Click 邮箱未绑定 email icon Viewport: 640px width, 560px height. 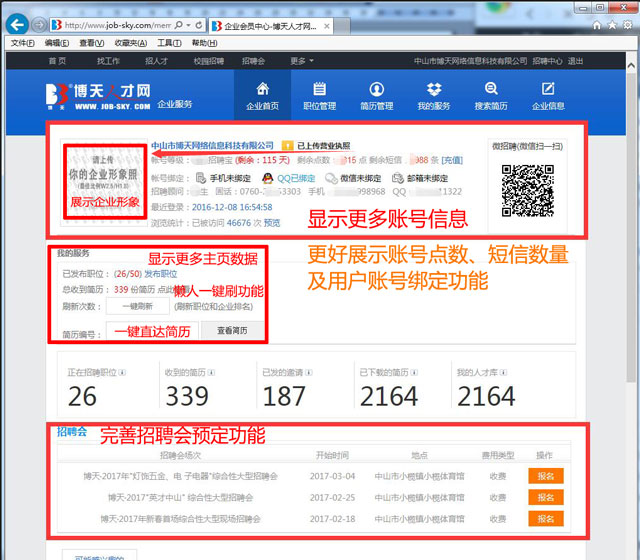pos(398,178)
